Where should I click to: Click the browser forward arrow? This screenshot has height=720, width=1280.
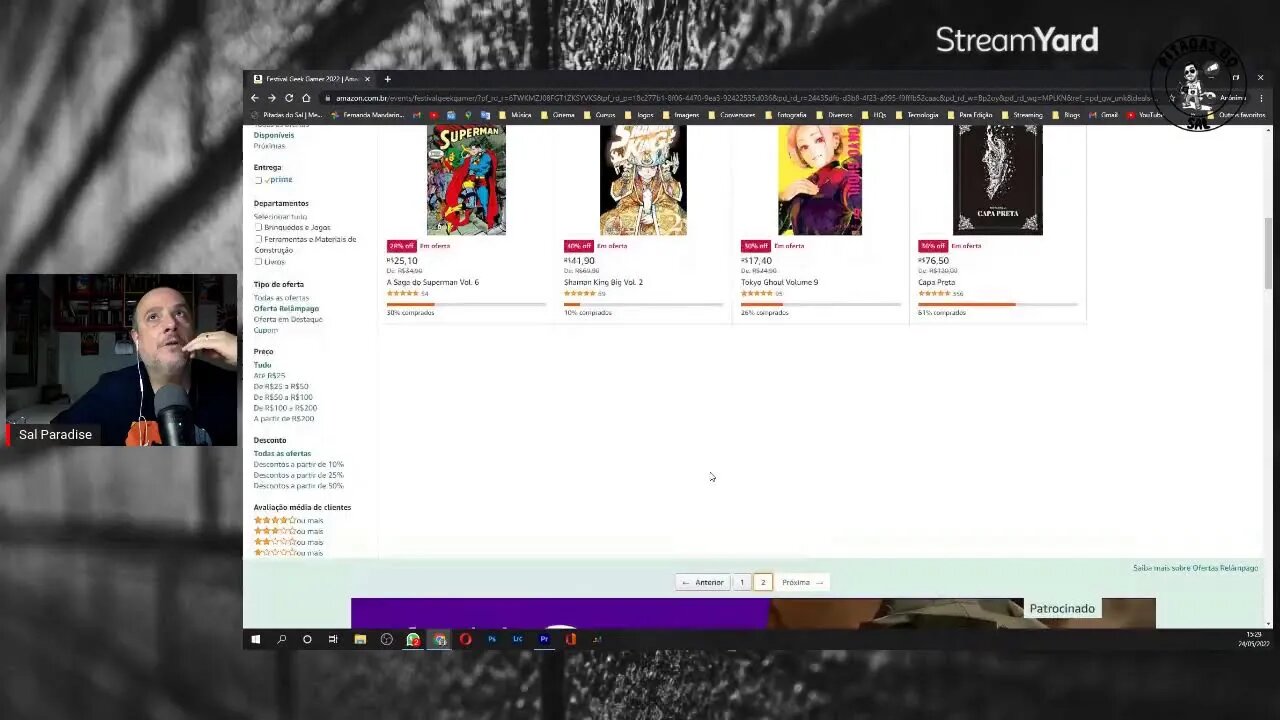coord(271,98)
